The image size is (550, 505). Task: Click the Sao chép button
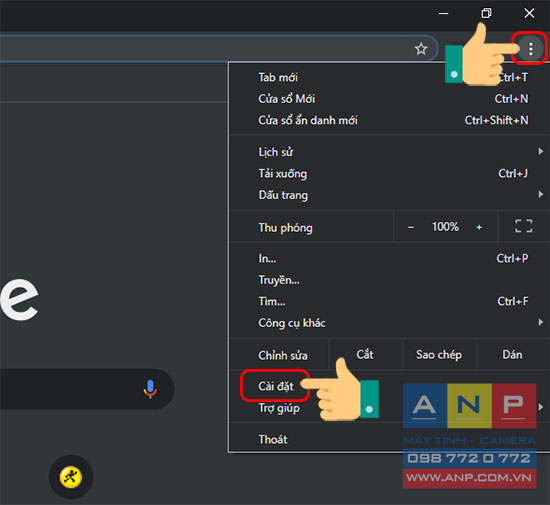[439, 355]
